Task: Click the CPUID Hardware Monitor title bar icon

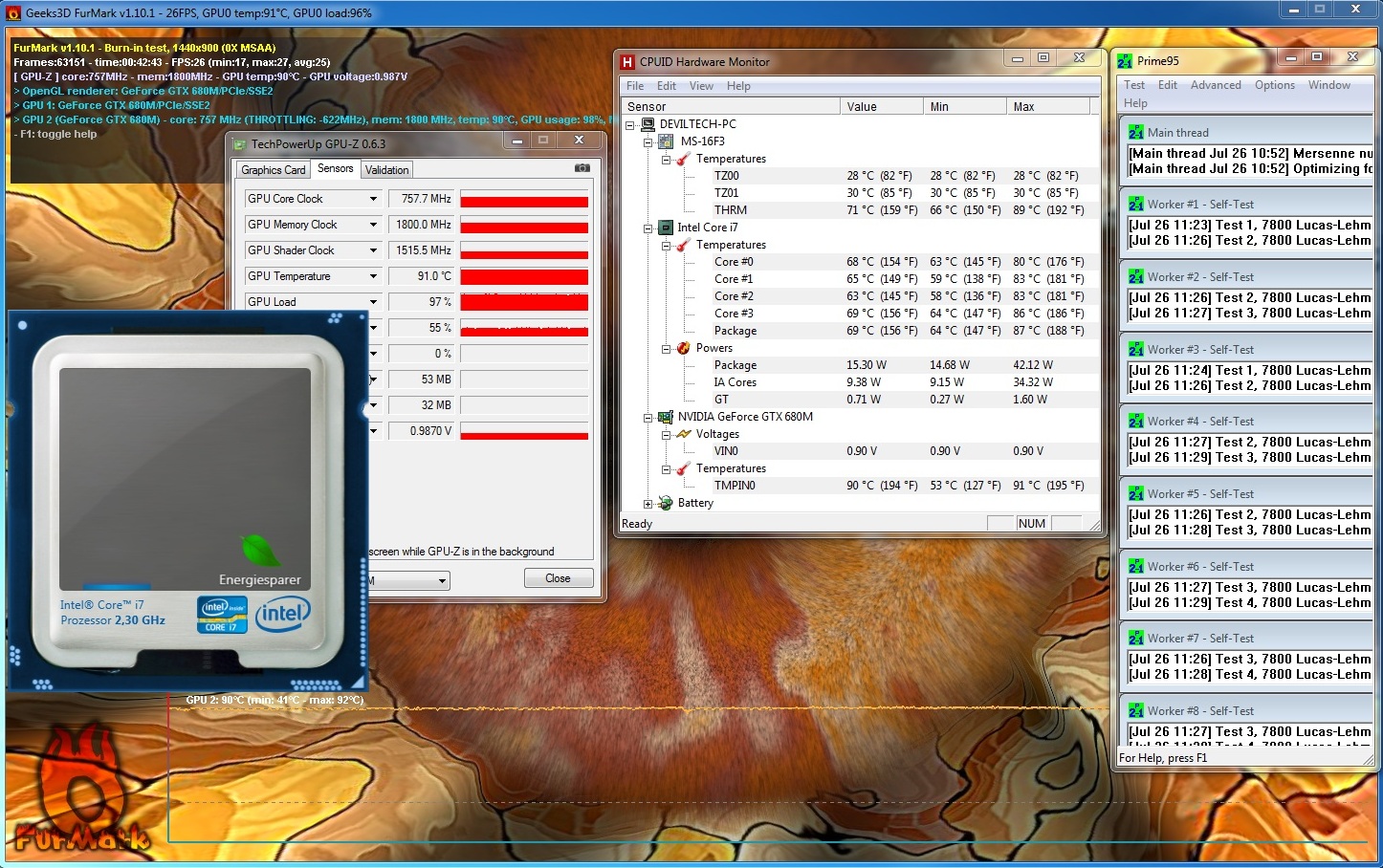Action: [x=627, y=62]
